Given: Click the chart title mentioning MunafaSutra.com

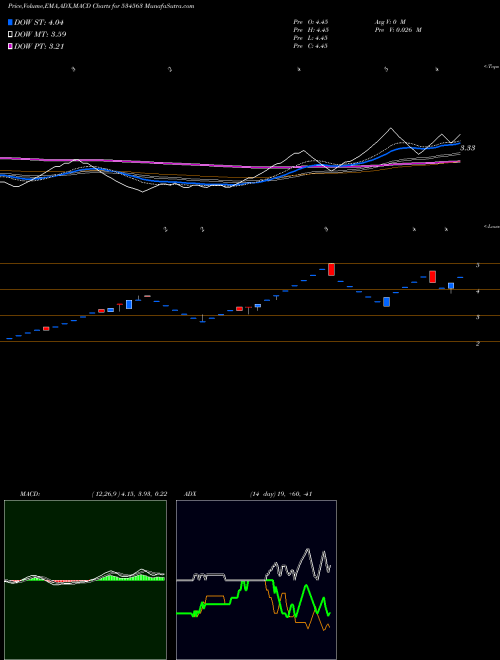Looking at the screenshot, I should 101,6.
